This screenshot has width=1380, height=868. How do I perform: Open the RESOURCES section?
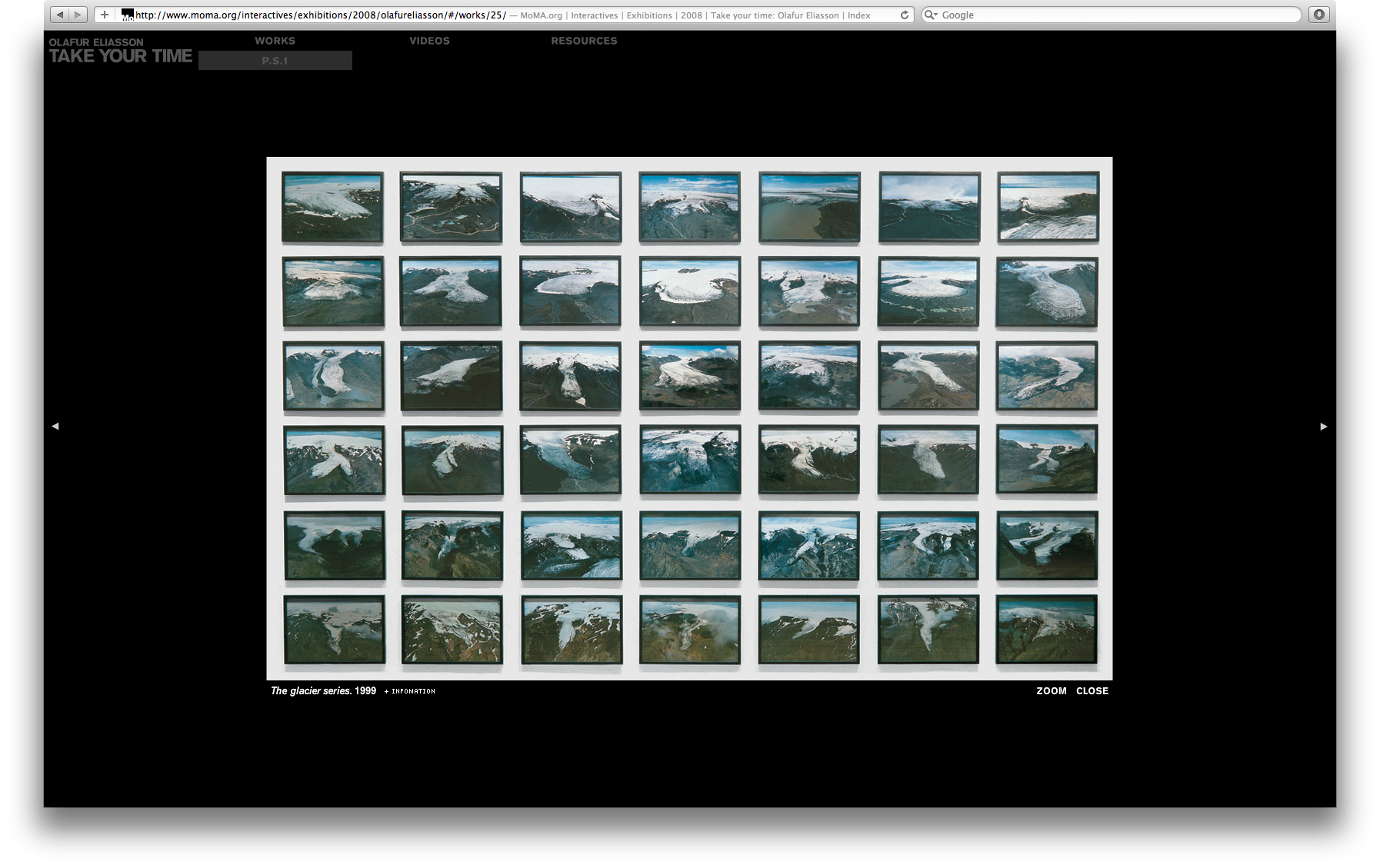point(584,41)
